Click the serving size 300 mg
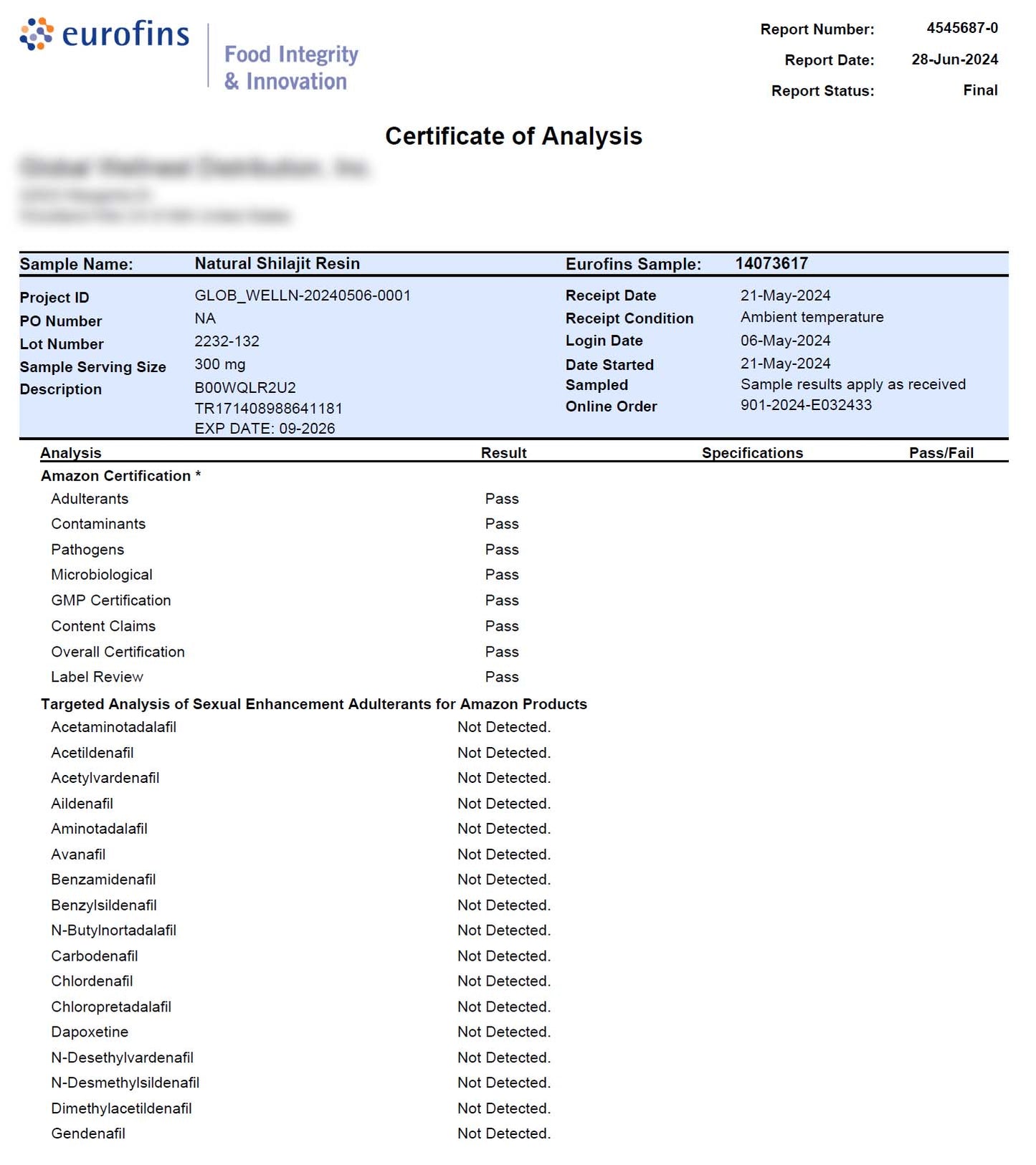 point(220,364)
